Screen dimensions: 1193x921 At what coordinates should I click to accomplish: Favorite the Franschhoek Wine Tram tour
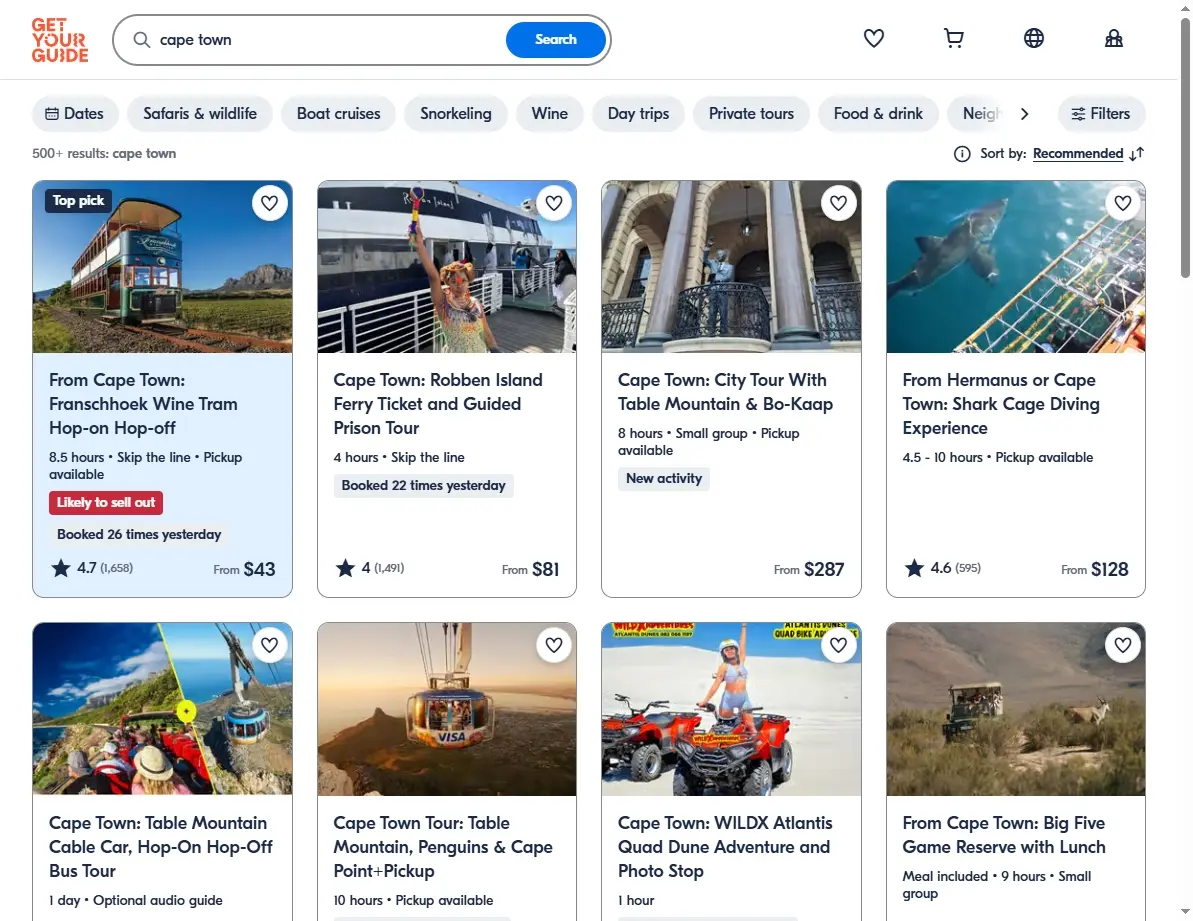pyautogui.click(x=269, y=203)
